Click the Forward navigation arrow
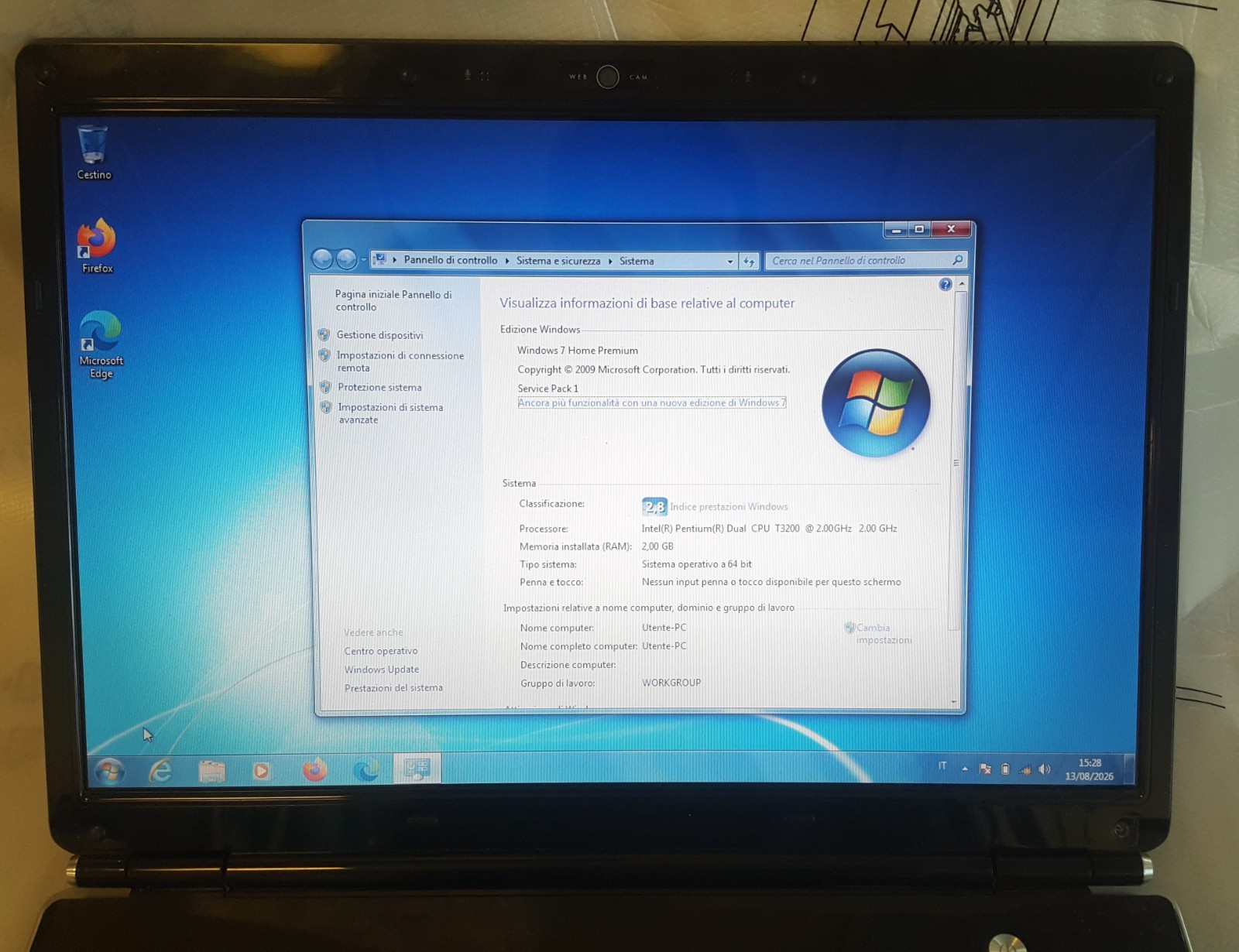Screen dimensions: 1239x952 pyautogui.click(x=346, y=259)
